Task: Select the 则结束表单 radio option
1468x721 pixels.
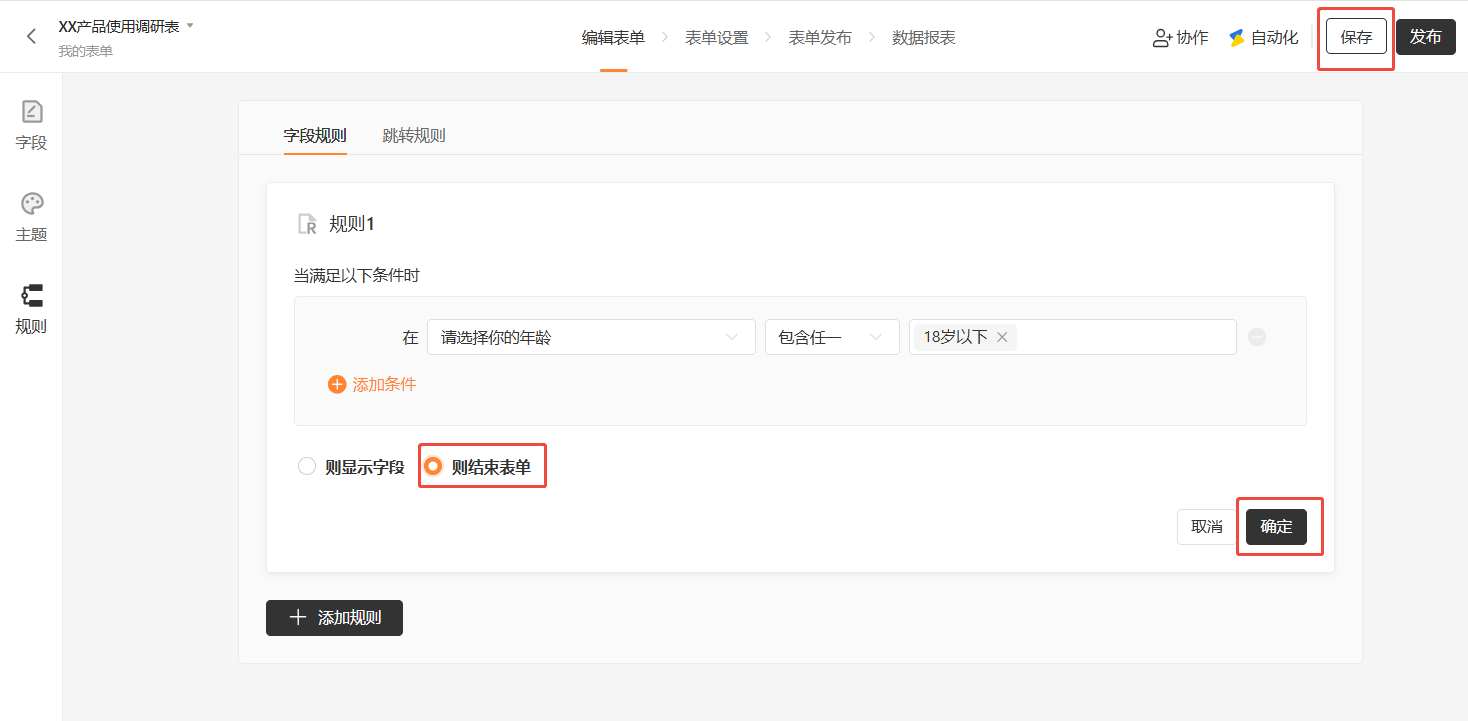Action: (433, 466)
